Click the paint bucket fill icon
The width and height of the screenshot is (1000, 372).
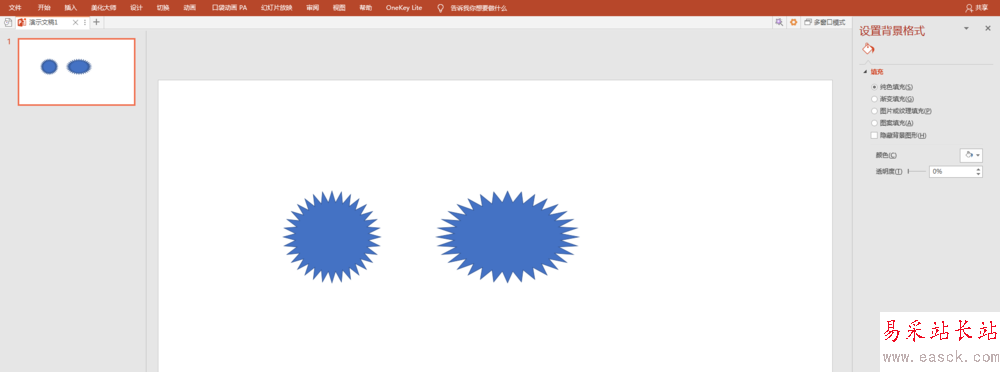tap(868, 49)
